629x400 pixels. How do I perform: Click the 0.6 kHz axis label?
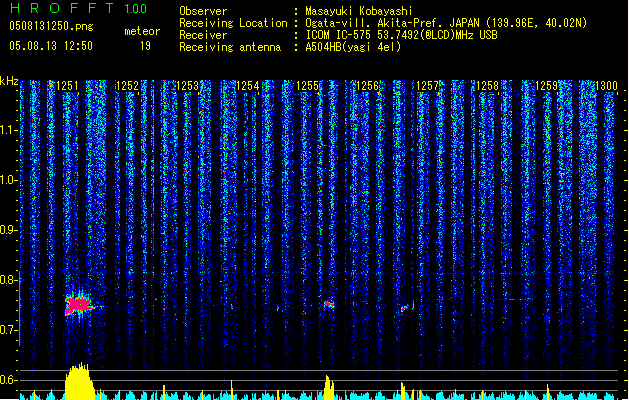point(9,380)
